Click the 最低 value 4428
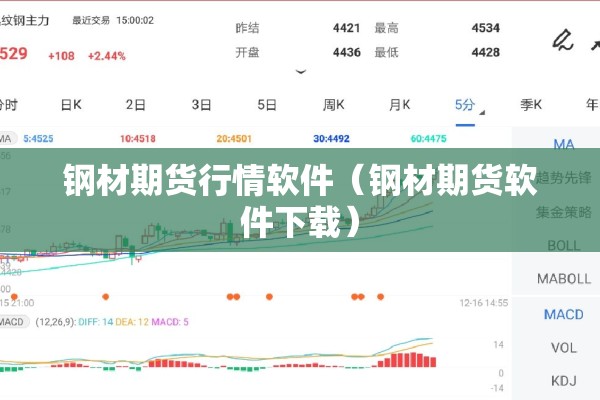600x400 pixels. 486,52
